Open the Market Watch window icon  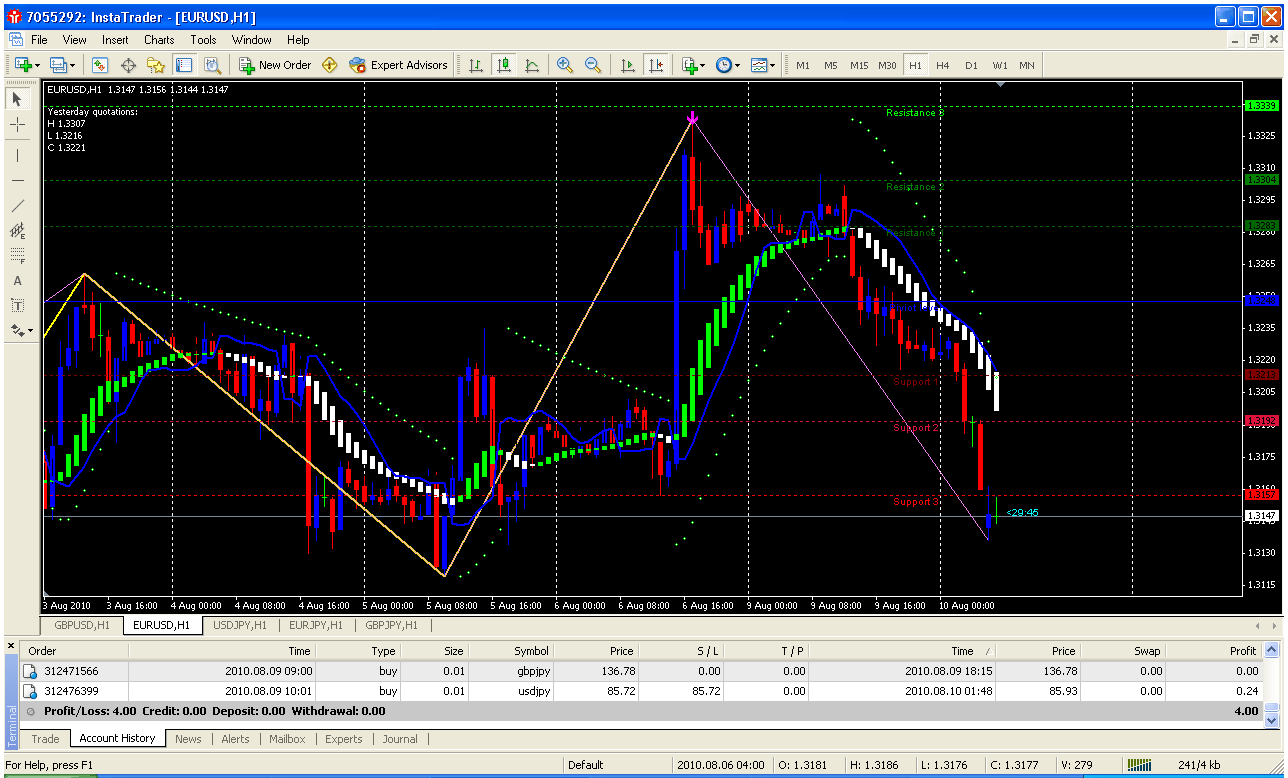100,65
